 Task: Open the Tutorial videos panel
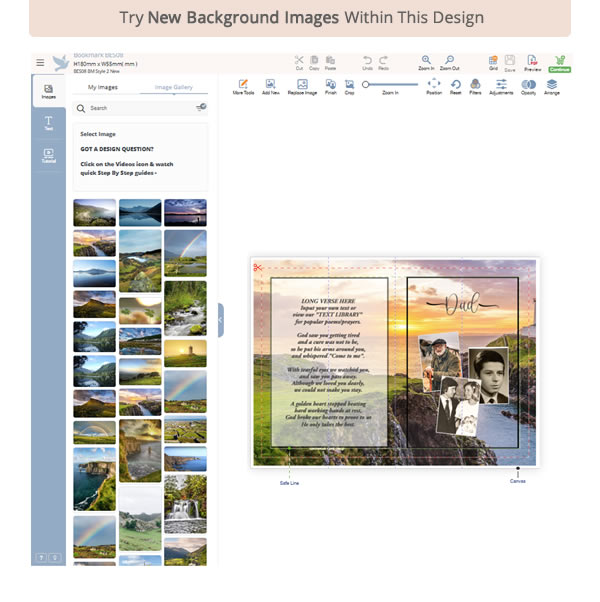coord(49,155)
